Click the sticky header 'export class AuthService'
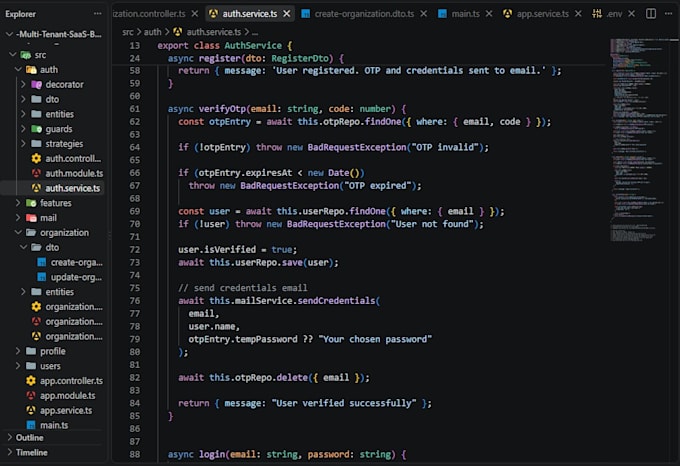The width and height of the screenshot is (680, 466). pyautogui.click(x=225, y=46)
